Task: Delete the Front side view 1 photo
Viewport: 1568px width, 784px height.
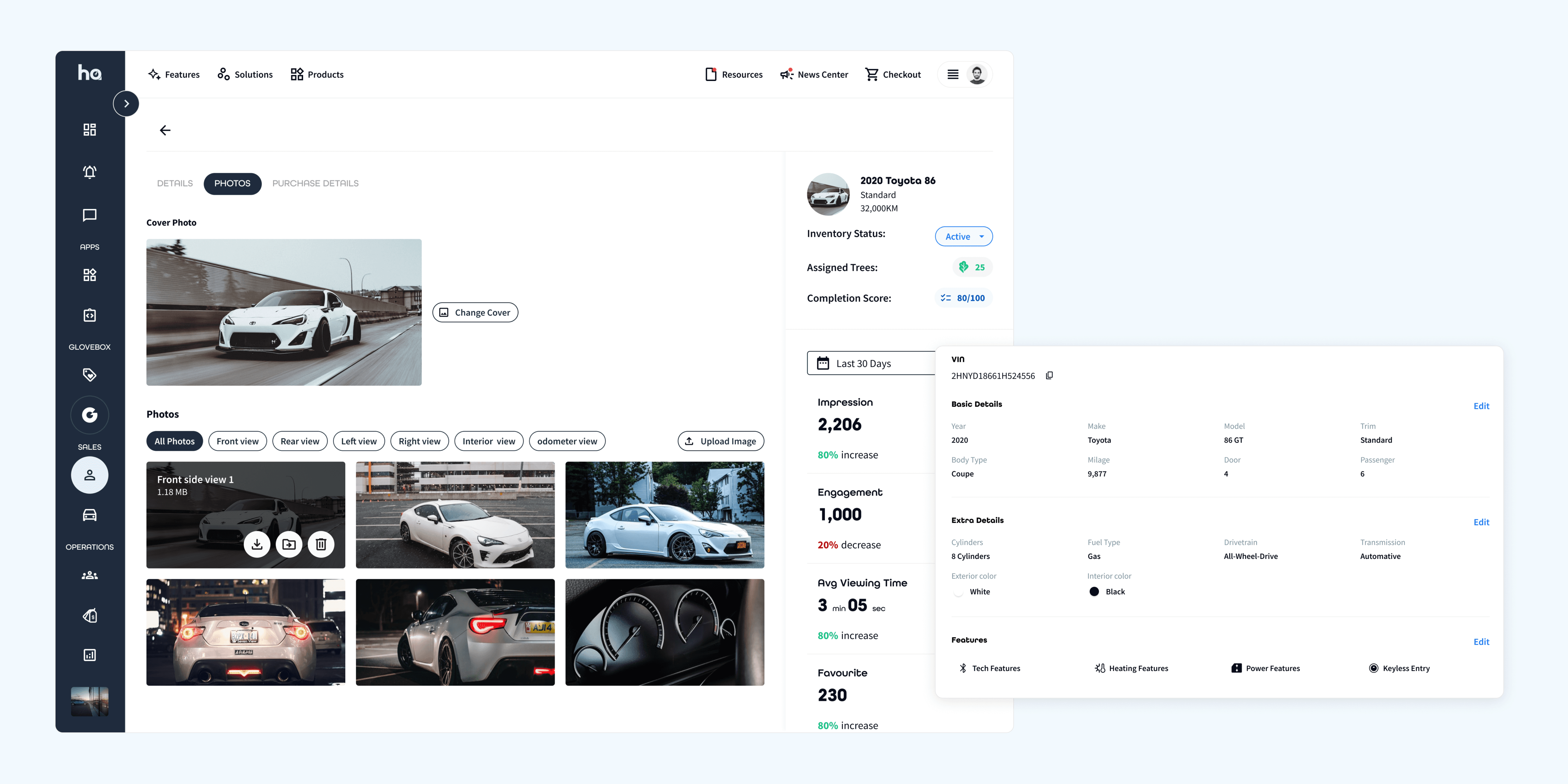Action: 321,544
